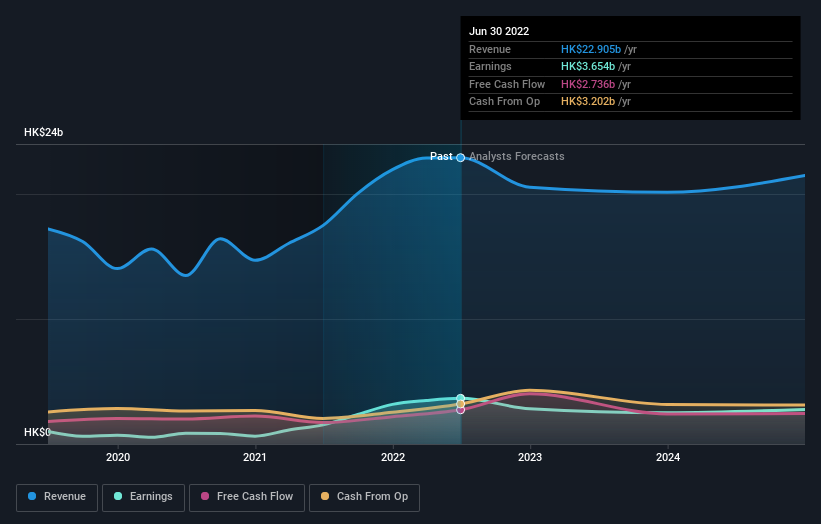821x524 pixels.
Task: Click the HK$24b y-axis label
Action: click(43, 132)
